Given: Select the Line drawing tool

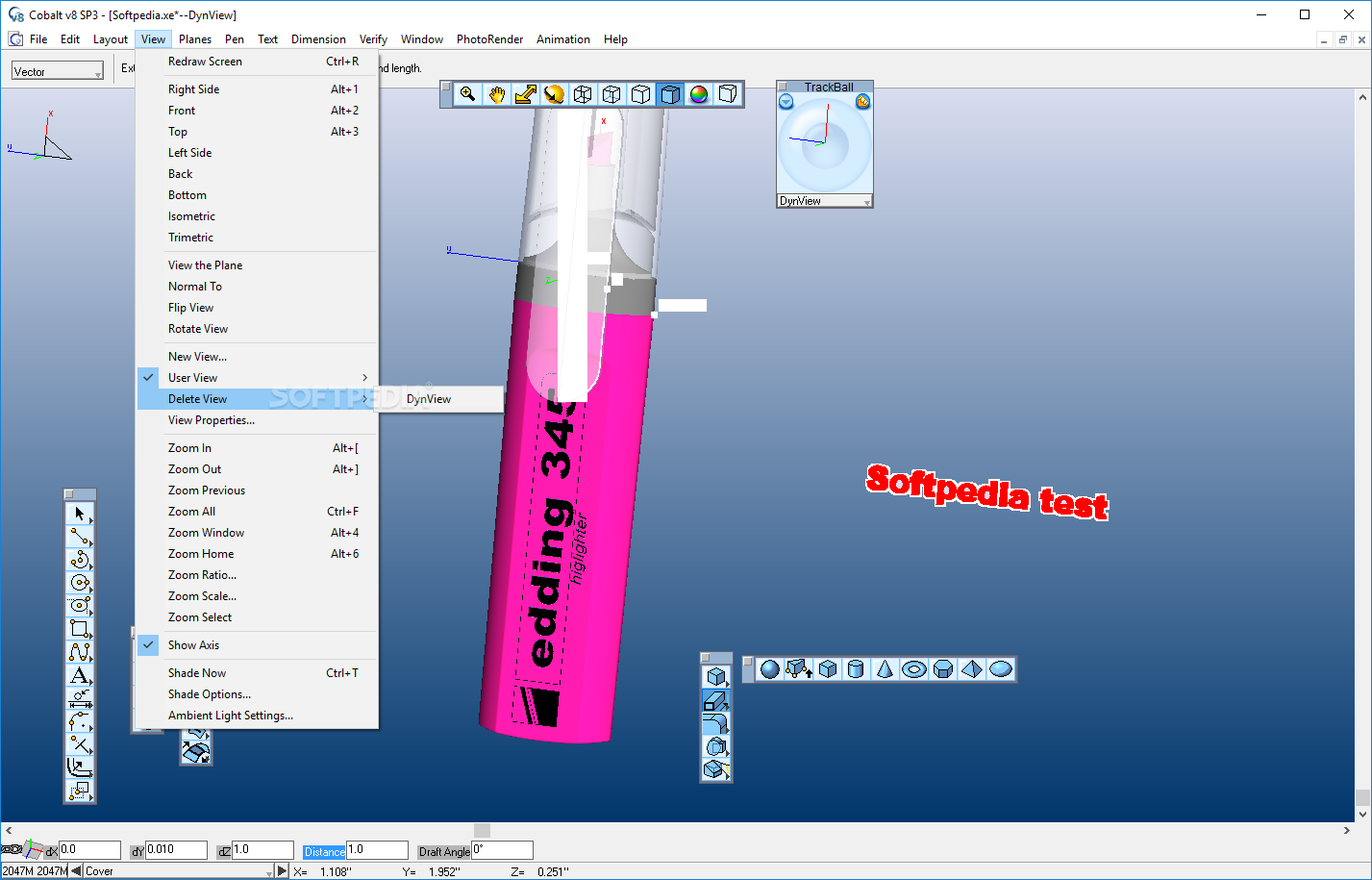Looking at the screenshot, I should [x=80, y=537].
